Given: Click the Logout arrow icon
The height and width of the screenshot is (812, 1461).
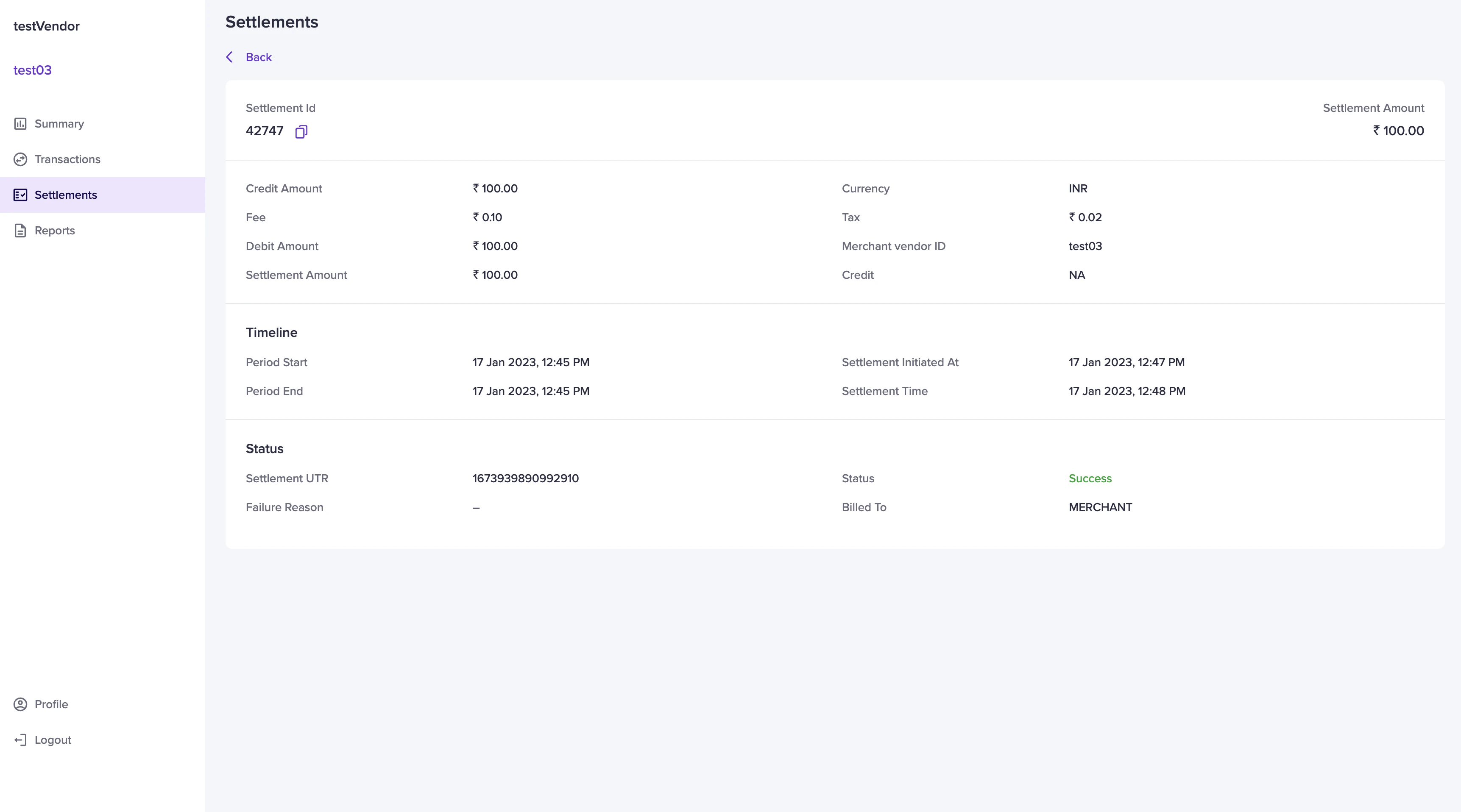Looking at the screenshot, I should click(x=20, y=740).
